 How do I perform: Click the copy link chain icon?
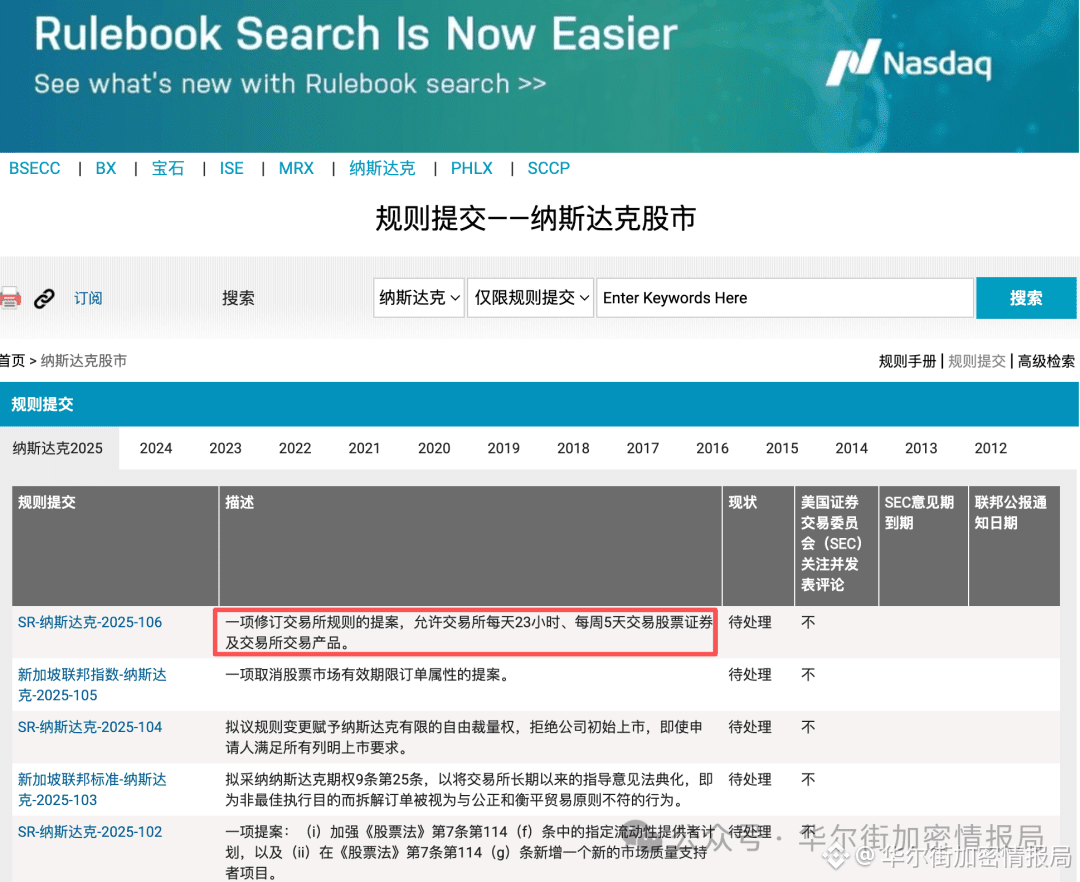(45, 298)
